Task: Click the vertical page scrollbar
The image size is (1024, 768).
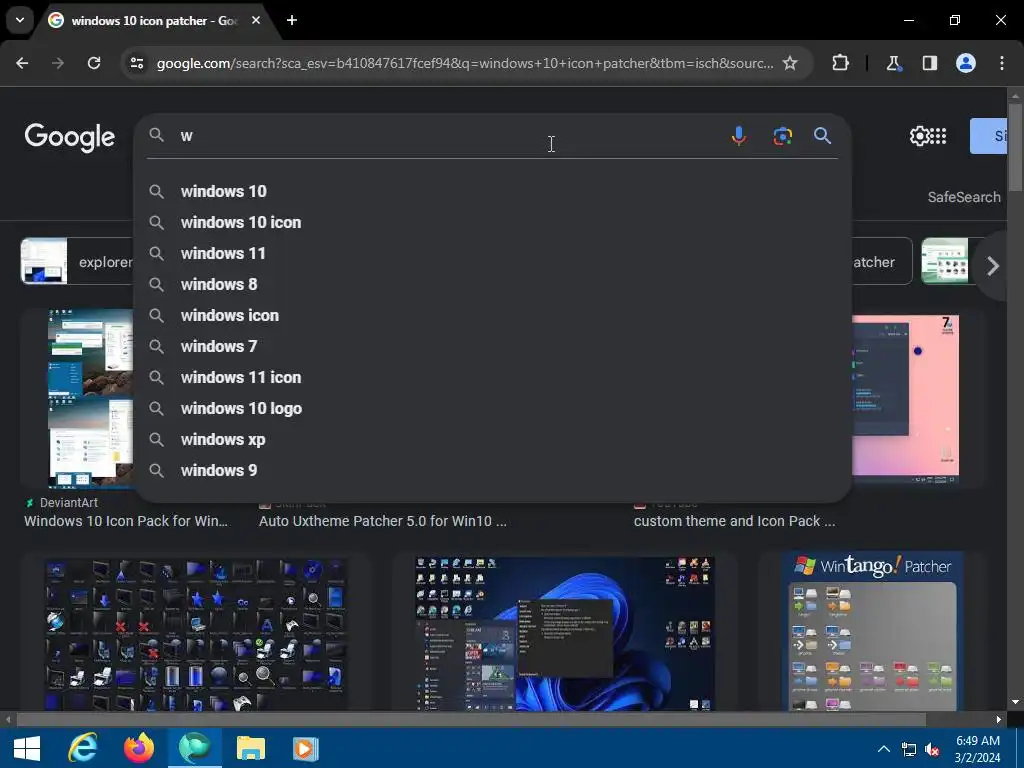Action: 1015,148
